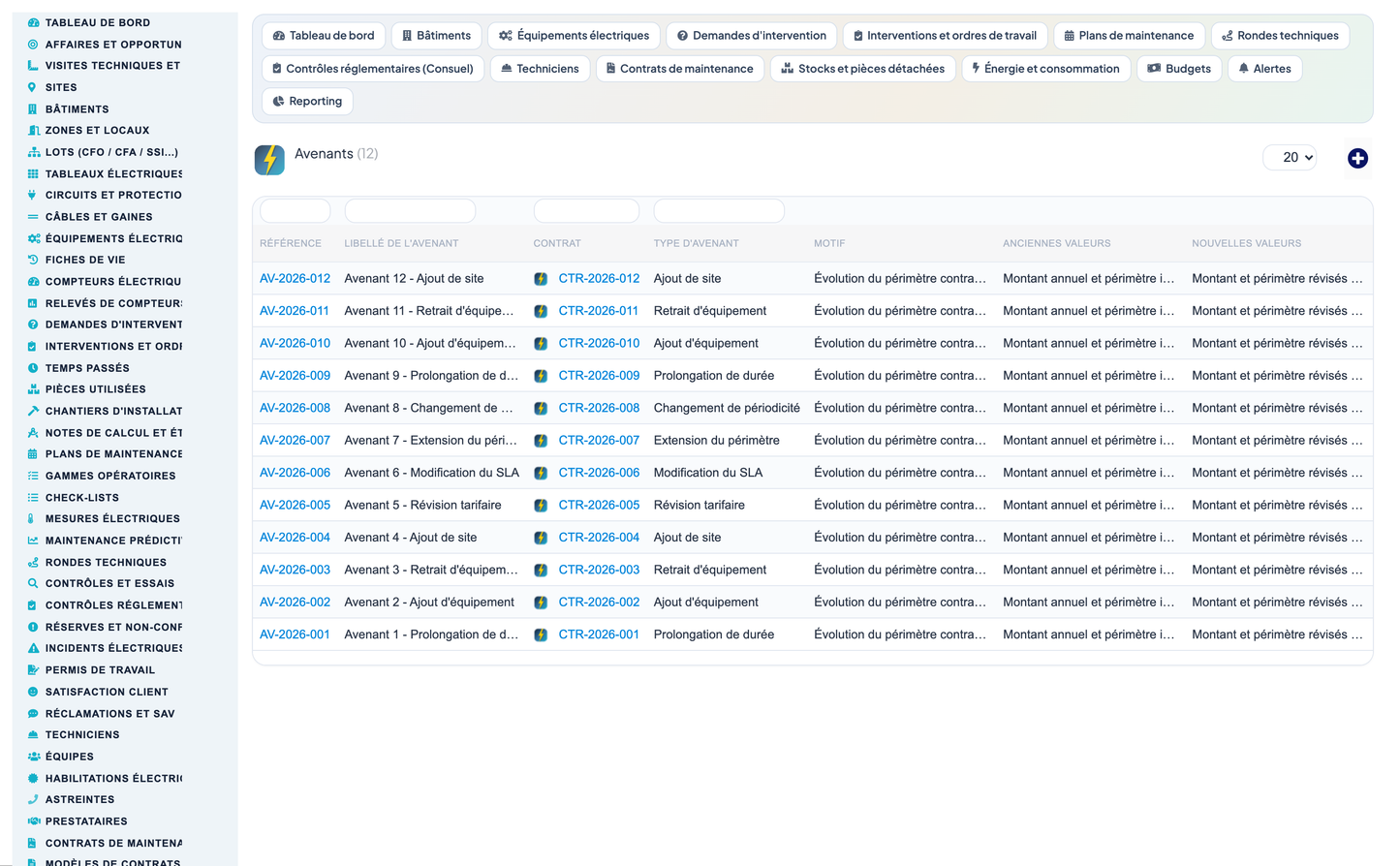Open the Plans de maintenance tab

[x=1129, y=36]
